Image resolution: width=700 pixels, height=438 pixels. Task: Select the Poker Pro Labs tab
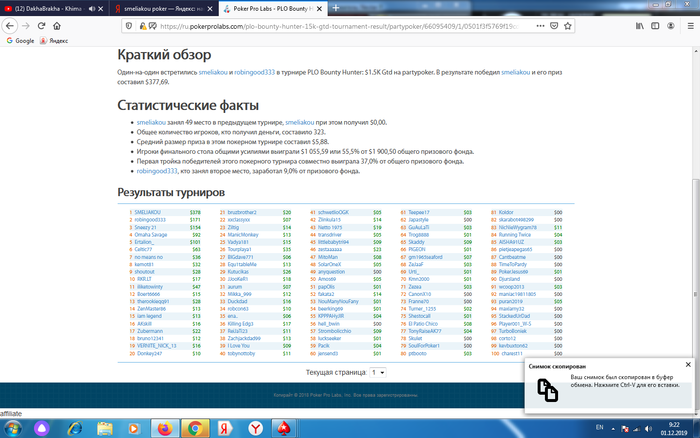273,8
